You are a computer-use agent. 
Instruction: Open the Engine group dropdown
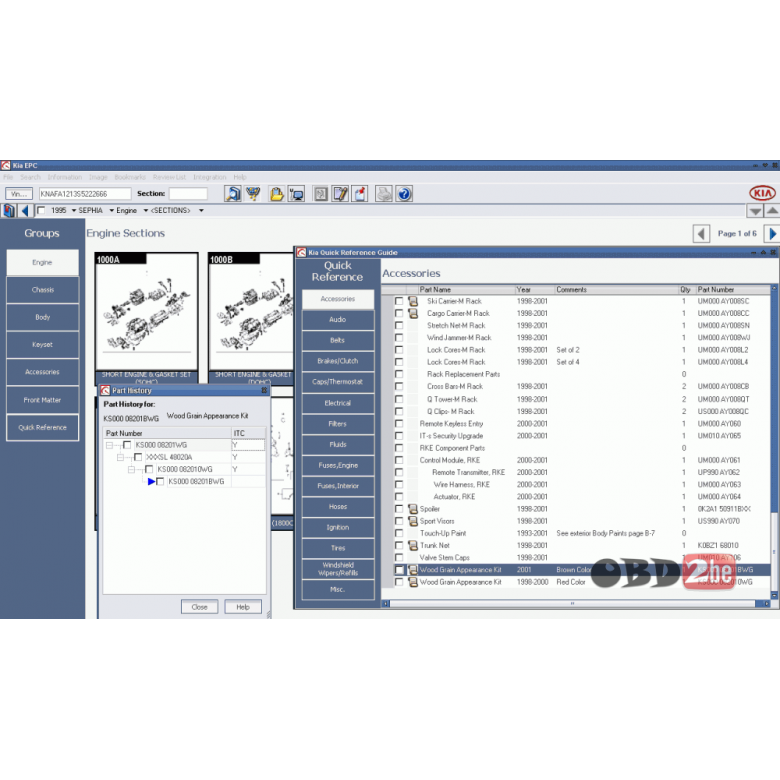pos(146,210)
